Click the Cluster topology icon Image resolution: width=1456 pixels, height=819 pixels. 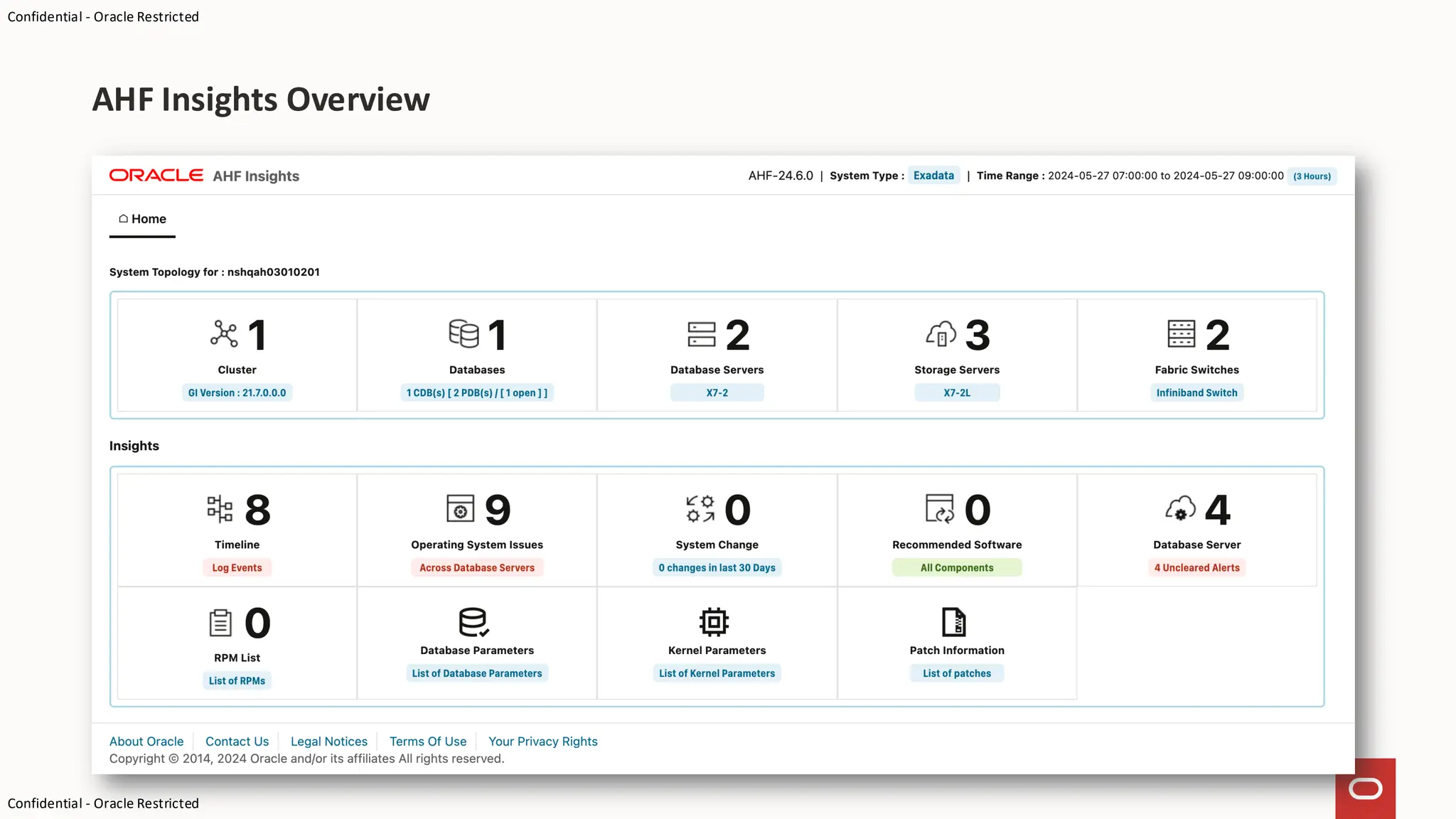coord(224,334)
